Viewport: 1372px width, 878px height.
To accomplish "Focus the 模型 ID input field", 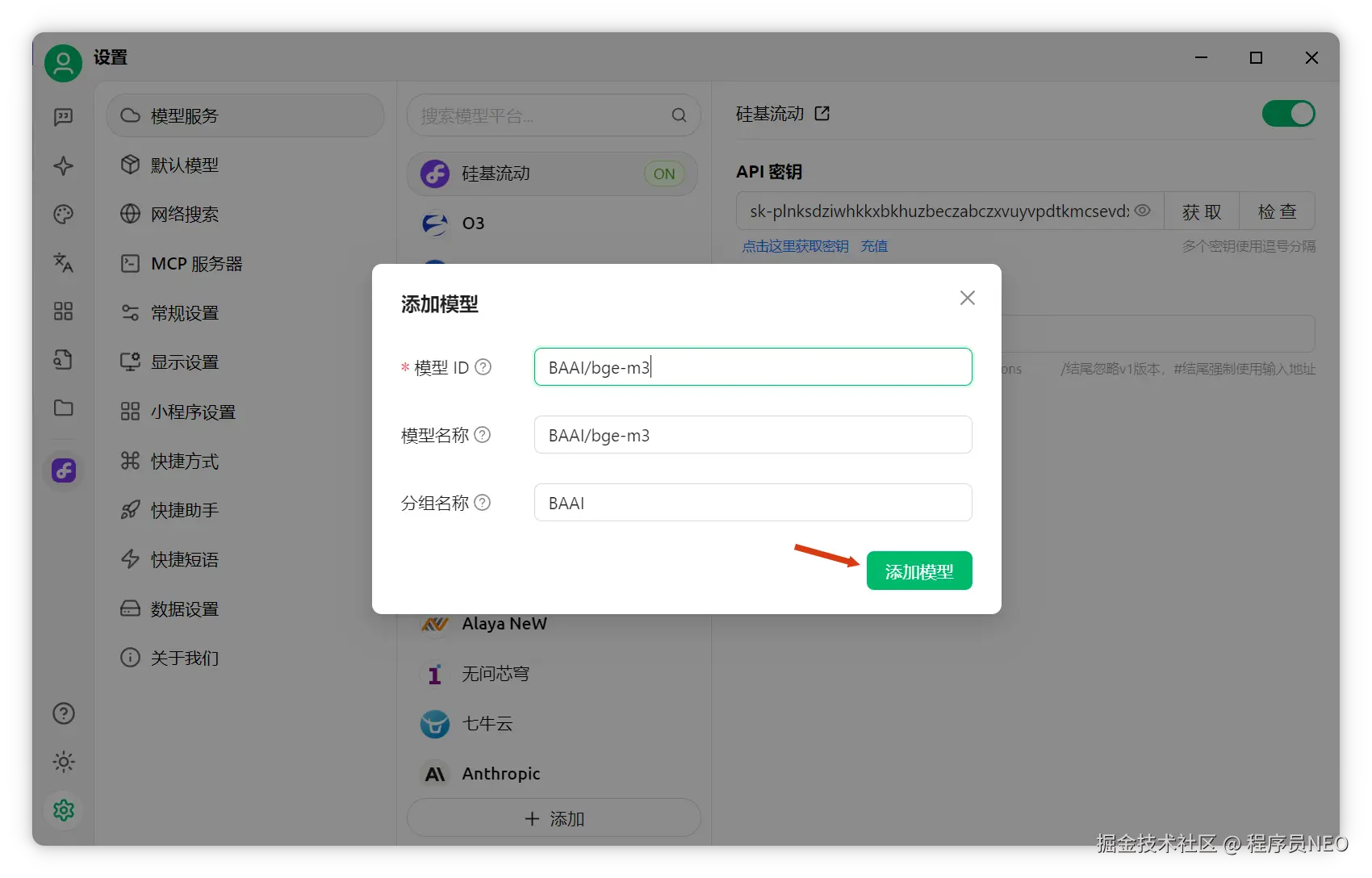I will [x=753, y=367].
